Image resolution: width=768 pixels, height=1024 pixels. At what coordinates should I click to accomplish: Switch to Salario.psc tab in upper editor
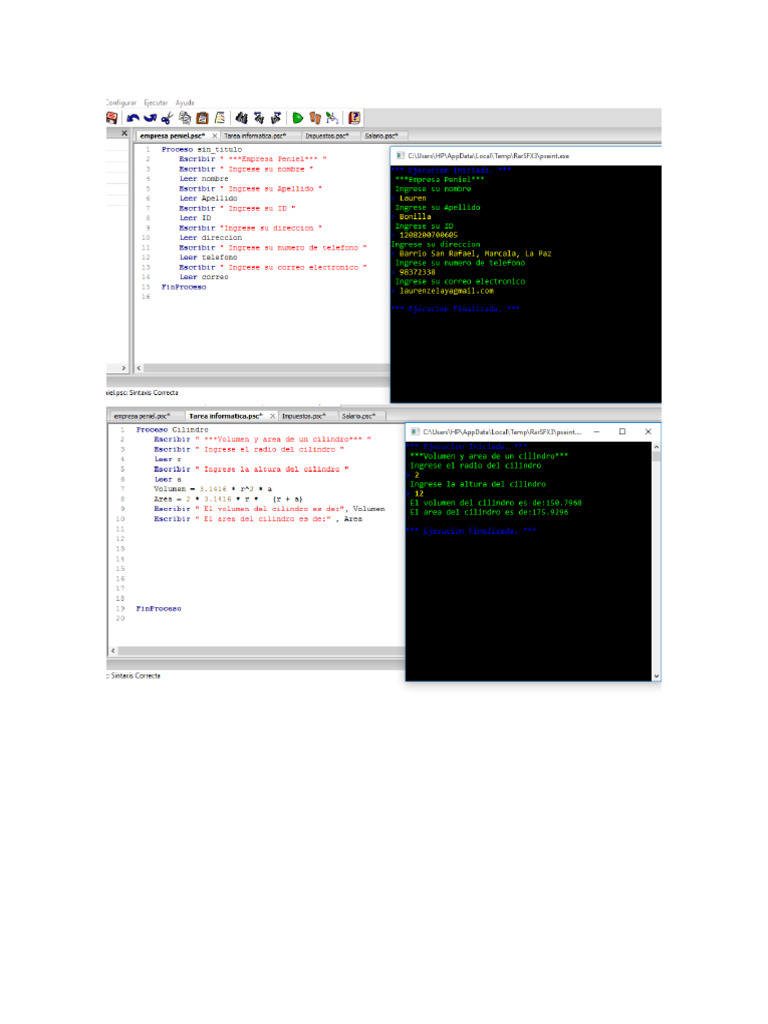tap(381, 135)
